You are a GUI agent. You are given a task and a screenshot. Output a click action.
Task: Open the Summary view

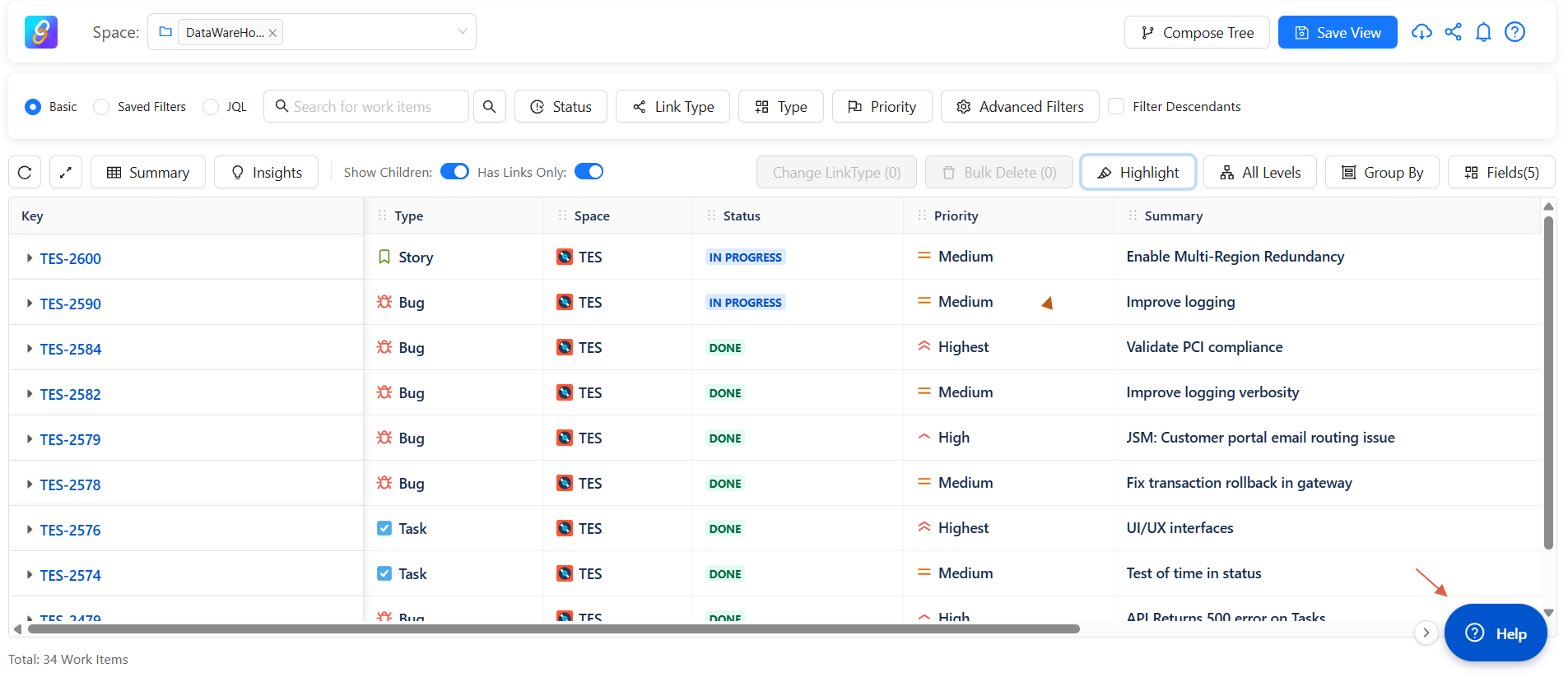148,172
